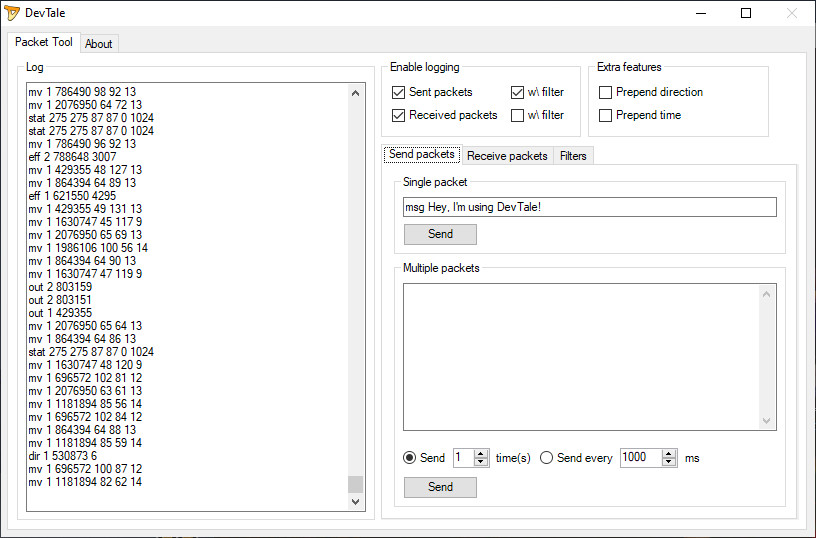
Task: Click the Multiple packets scrollbar down arrow
Action: coord(767,420)
